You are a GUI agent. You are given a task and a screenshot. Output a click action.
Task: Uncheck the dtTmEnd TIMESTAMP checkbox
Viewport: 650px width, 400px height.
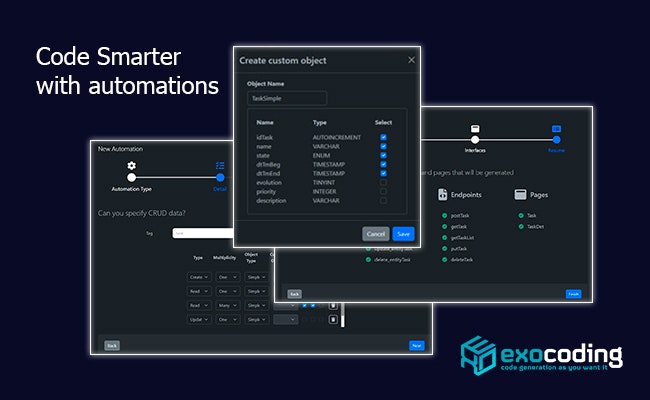383,173
